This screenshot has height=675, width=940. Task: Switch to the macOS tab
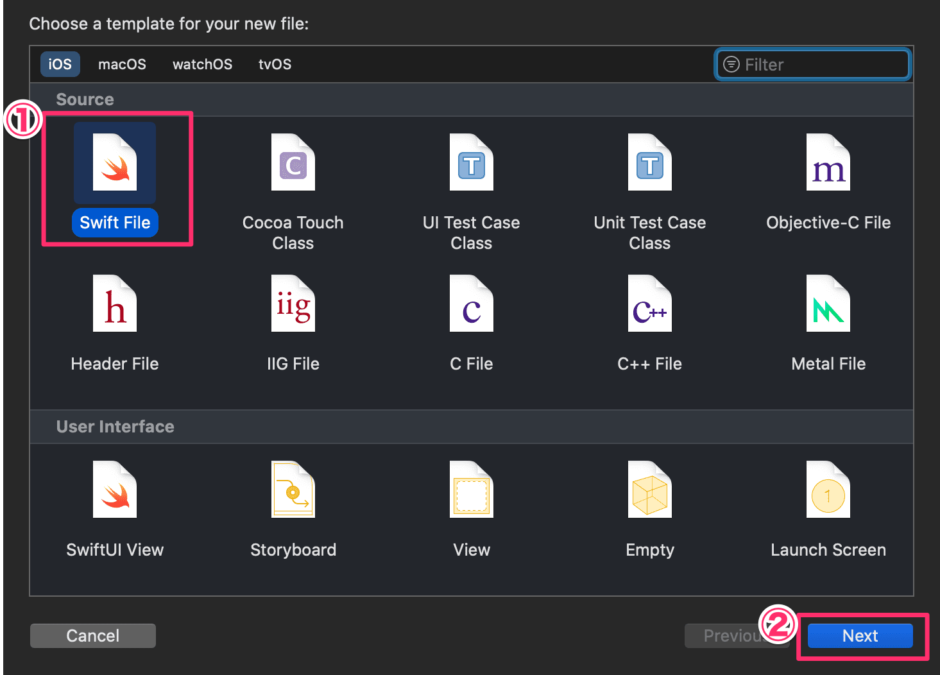click(121, 64)
